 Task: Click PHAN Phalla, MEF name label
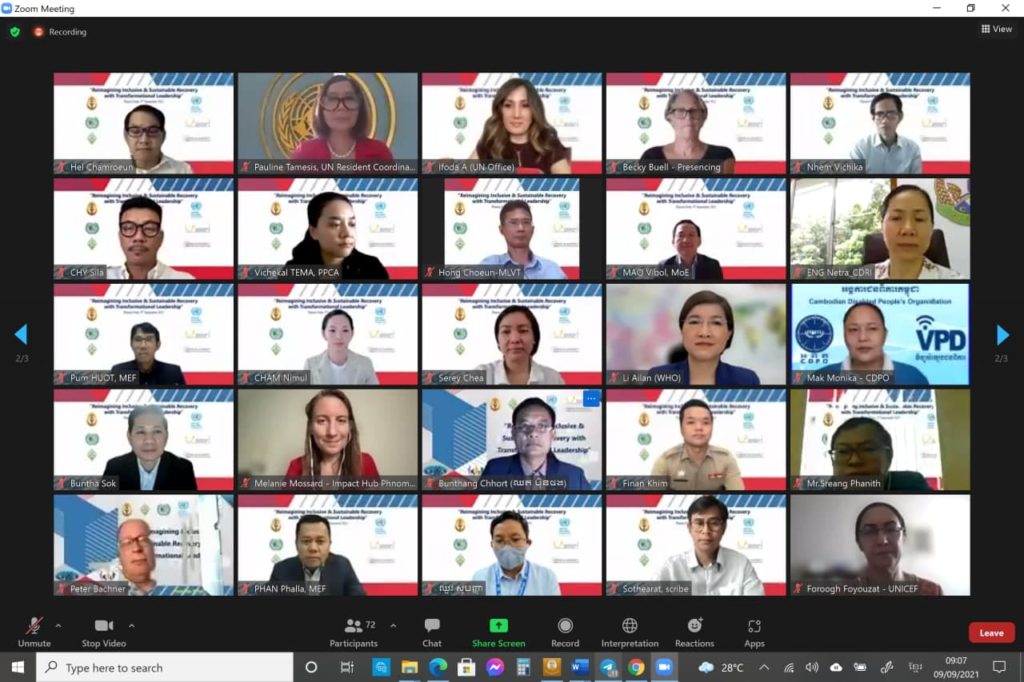pyautogui.click(x=290, y=589)
